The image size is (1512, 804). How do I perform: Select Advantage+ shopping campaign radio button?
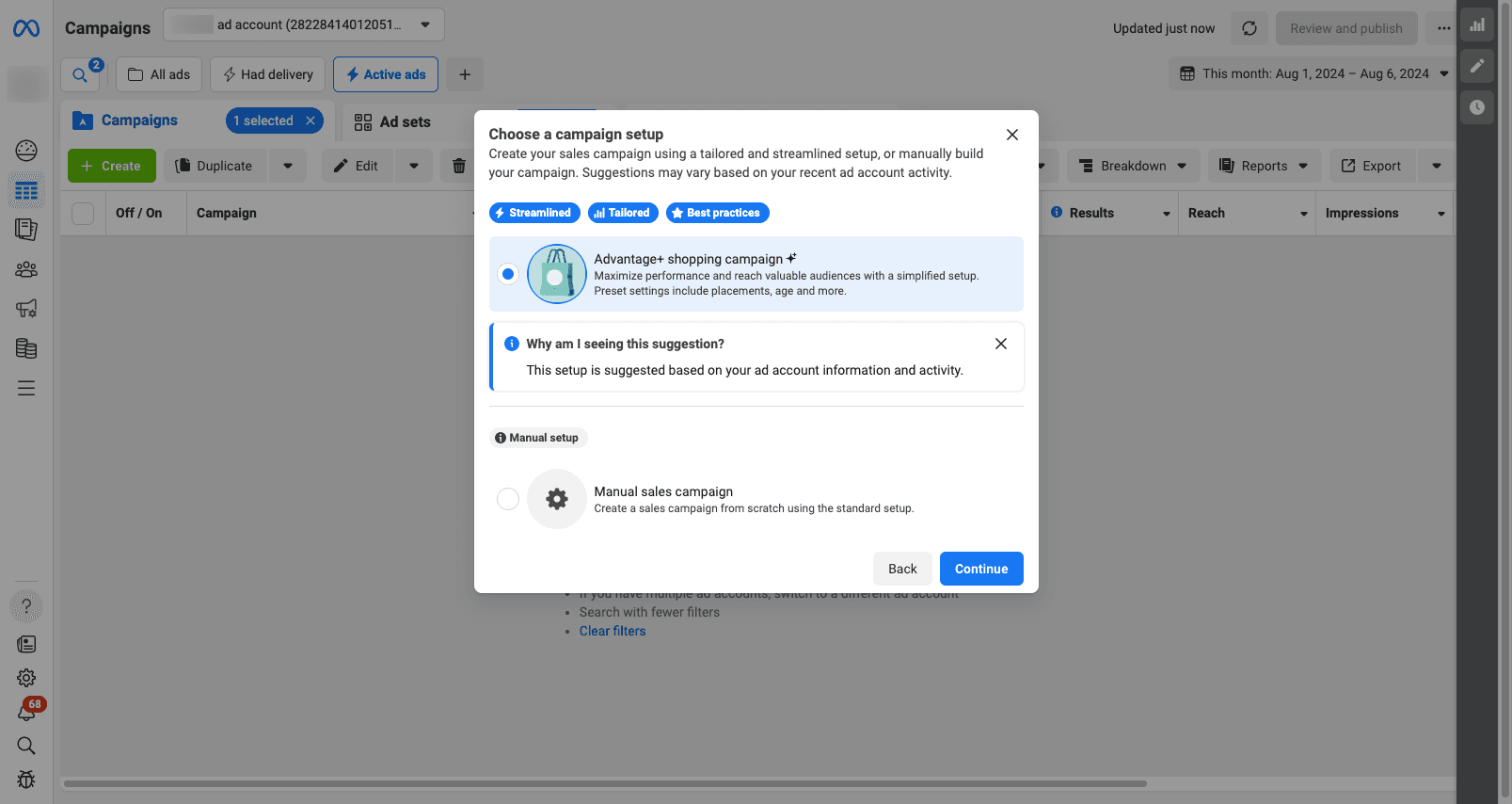(508, 274)
